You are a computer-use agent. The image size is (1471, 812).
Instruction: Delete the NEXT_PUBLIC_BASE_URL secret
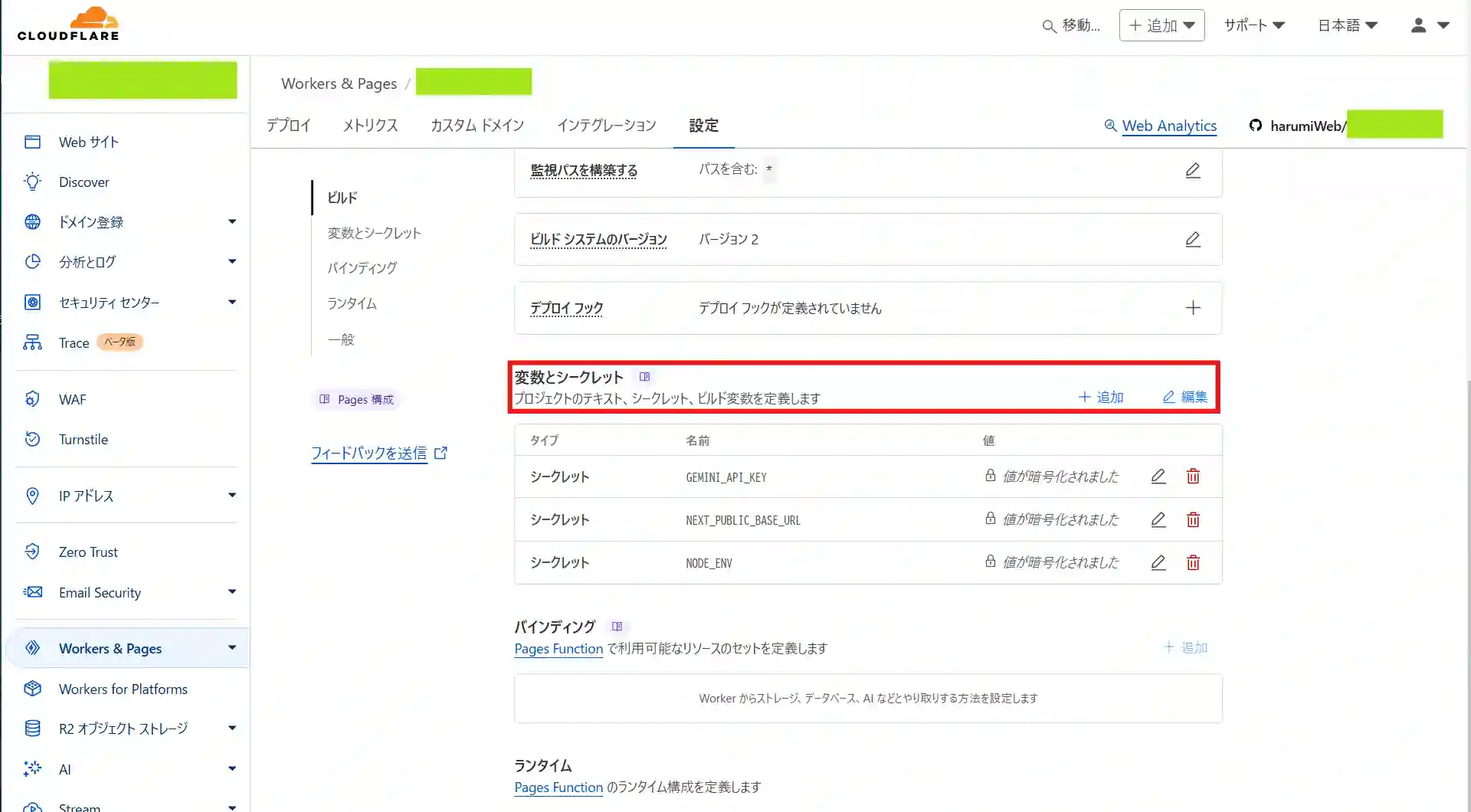click(x=1193, y=519)
